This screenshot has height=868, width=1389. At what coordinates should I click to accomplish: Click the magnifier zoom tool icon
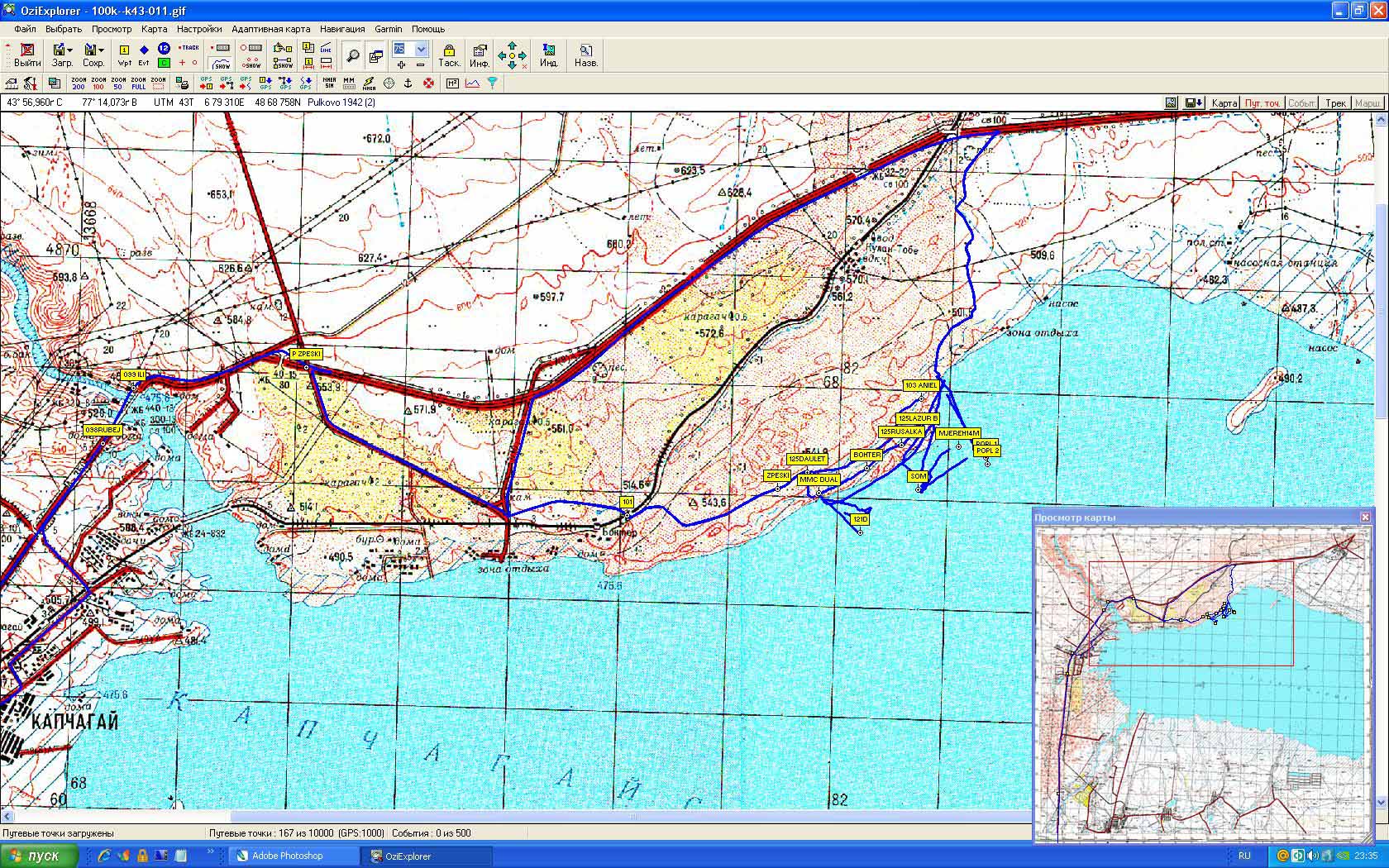352,55
